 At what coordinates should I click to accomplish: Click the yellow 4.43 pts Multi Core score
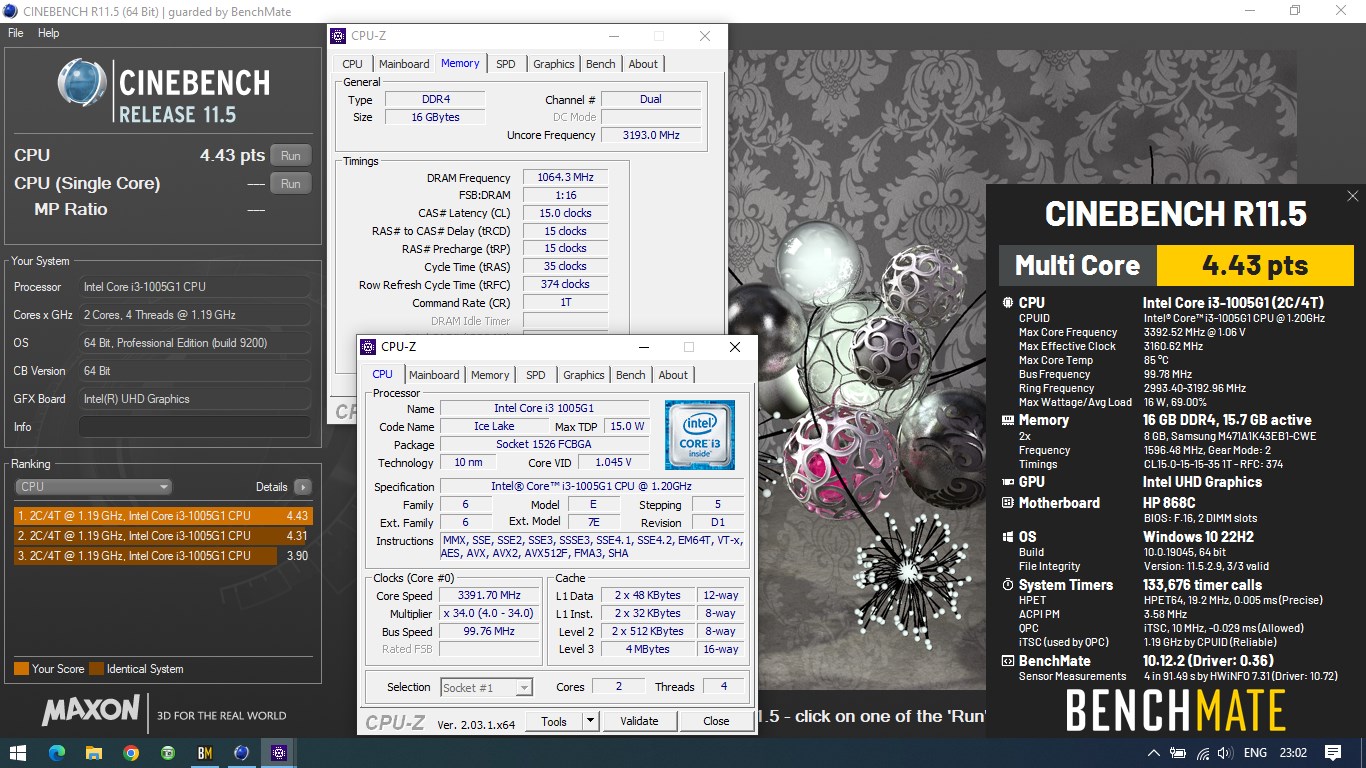coord(1255,265)
